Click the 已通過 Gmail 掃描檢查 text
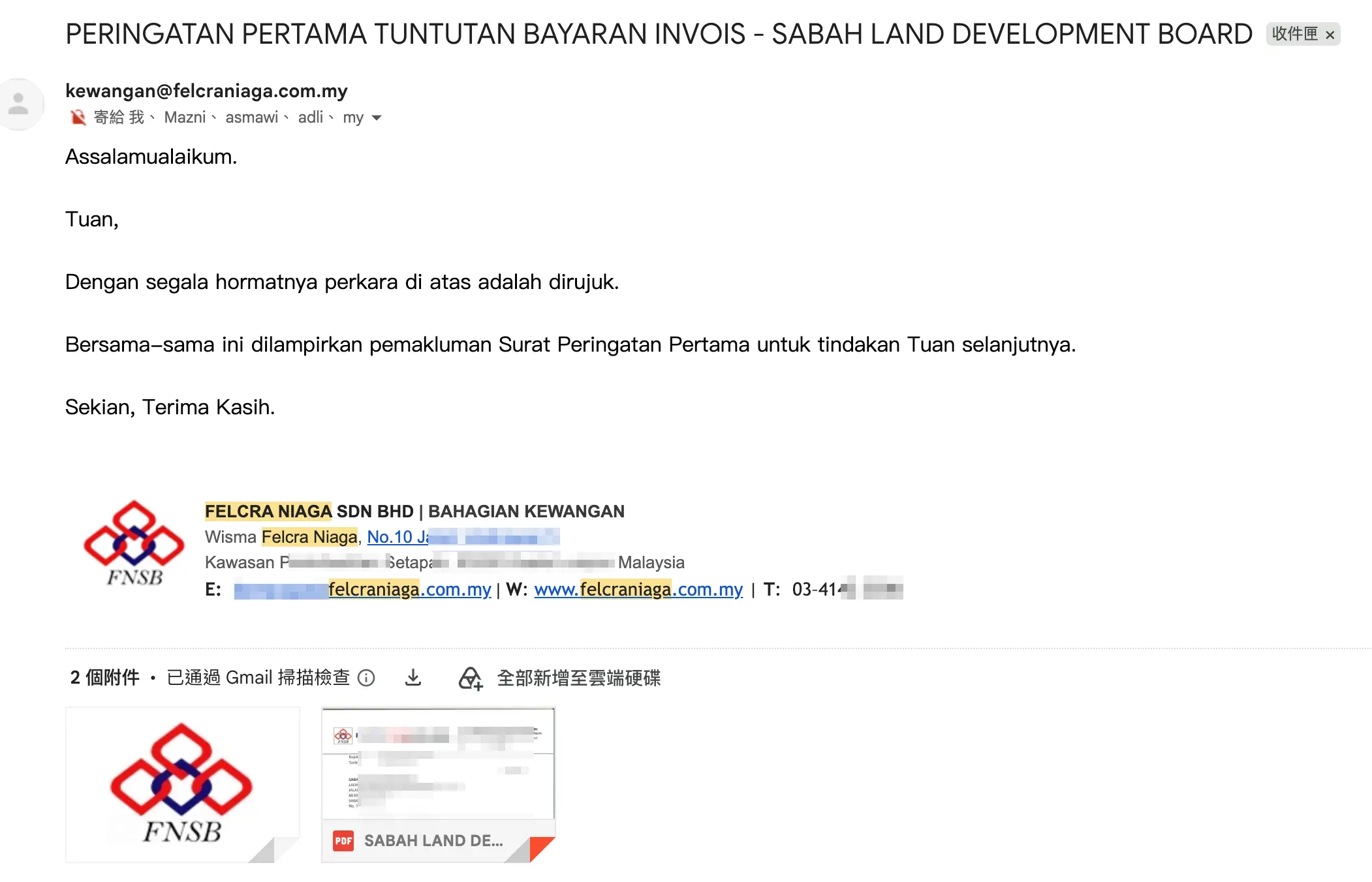Screen dimensions: 1372x882 click(x=258, y=678)
